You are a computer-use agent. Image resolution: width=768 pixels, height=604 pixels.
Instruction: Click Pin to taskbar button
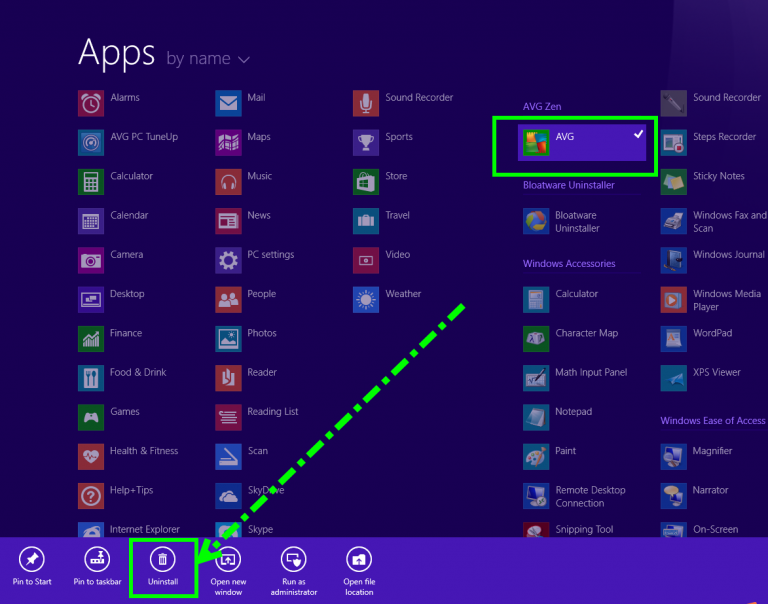pyautogui.click(x=97, y=566)
